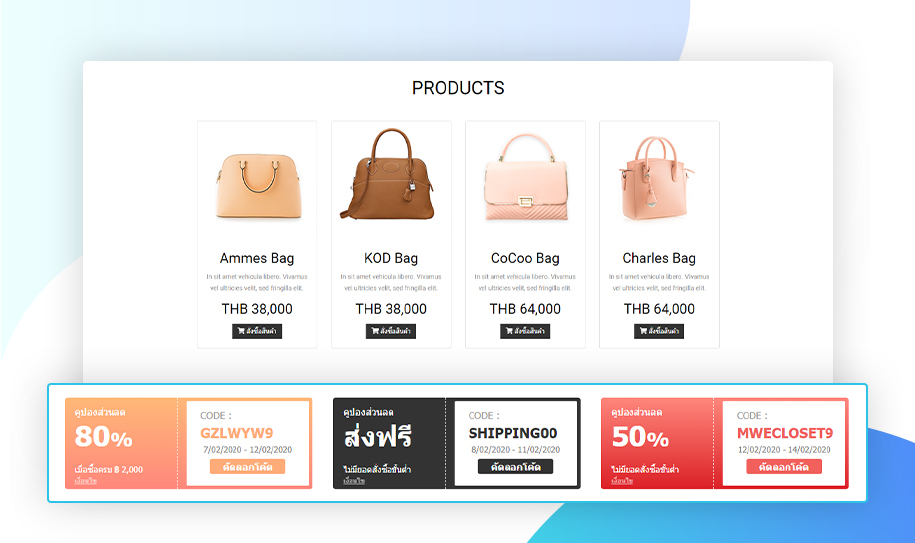Select the Charles Bag product title

(x=659, y=258)
